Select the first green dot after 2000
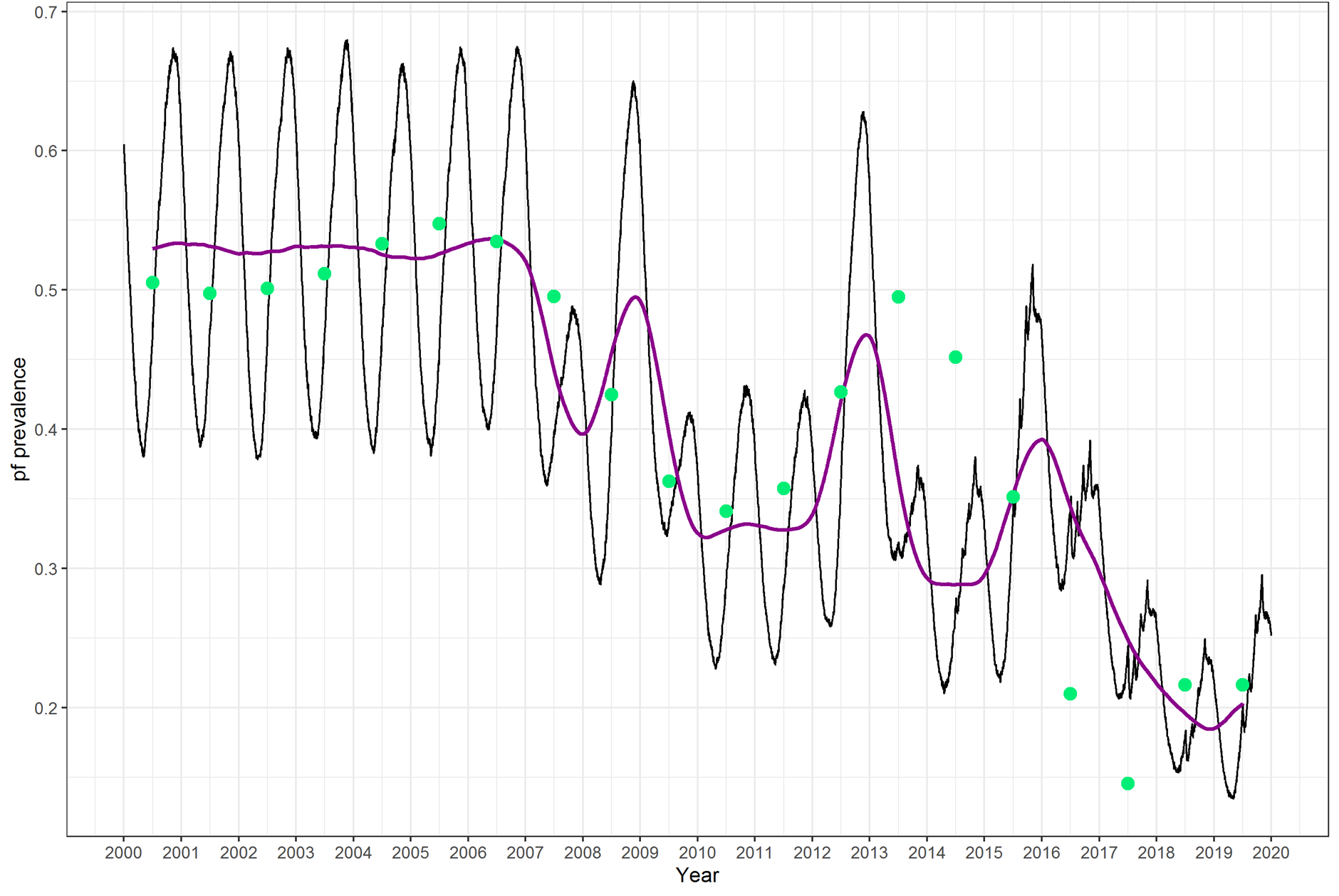Viewport: 1339px width, 896px height. coord(152,283)
